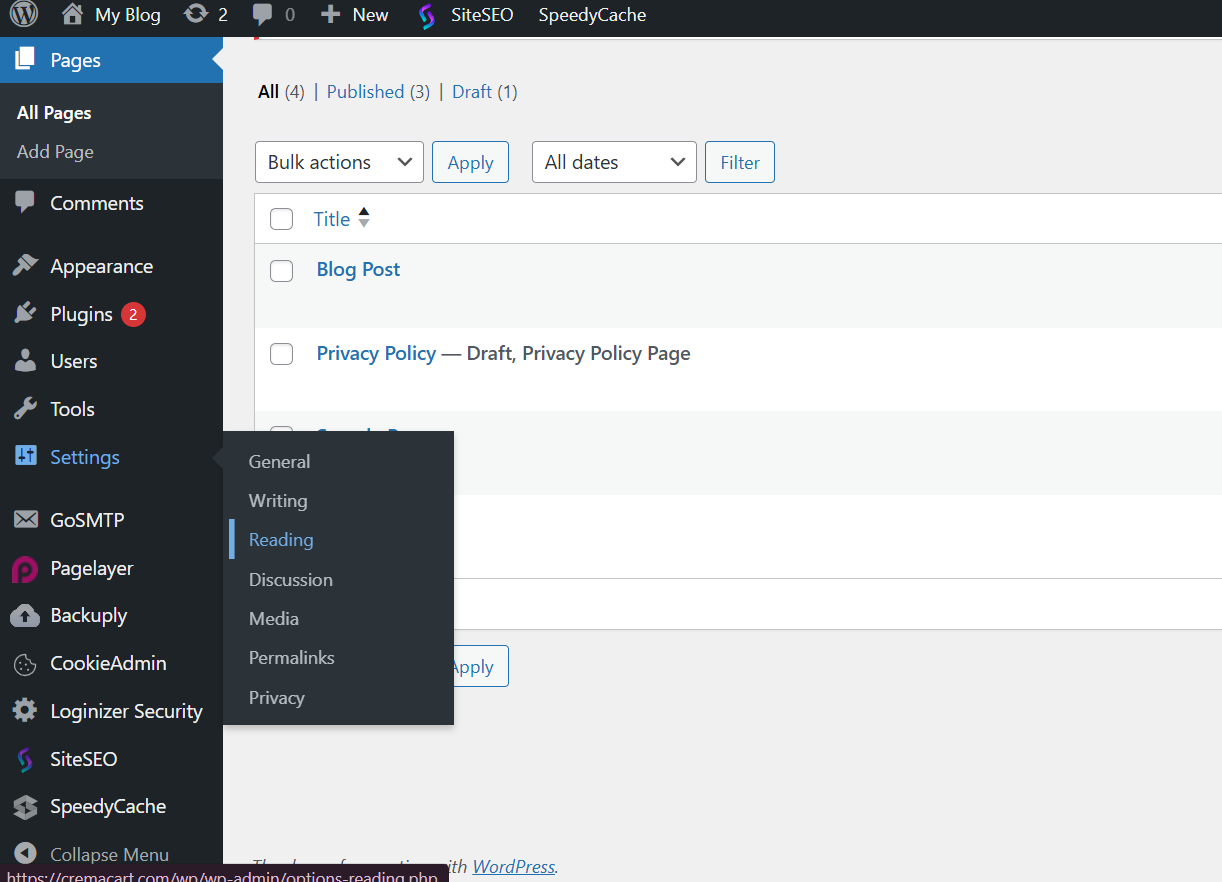Viewport: 1222px width, 882px height.
Task: Click the Backuply label in sidebar
Action: [89, 615]
